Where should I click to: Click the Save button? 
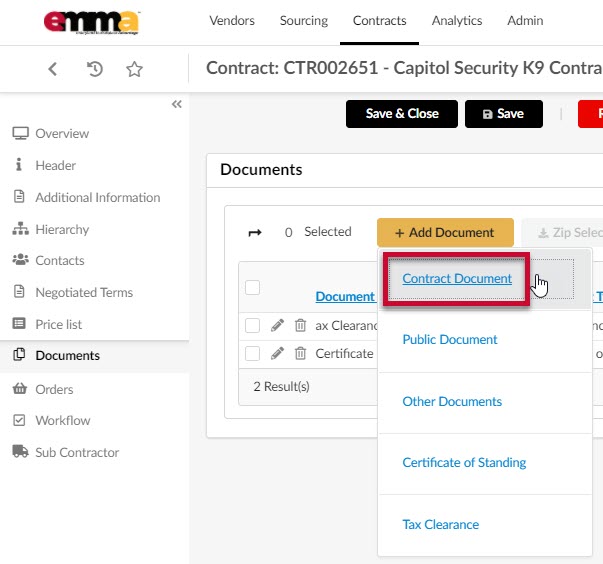point(503,114)
